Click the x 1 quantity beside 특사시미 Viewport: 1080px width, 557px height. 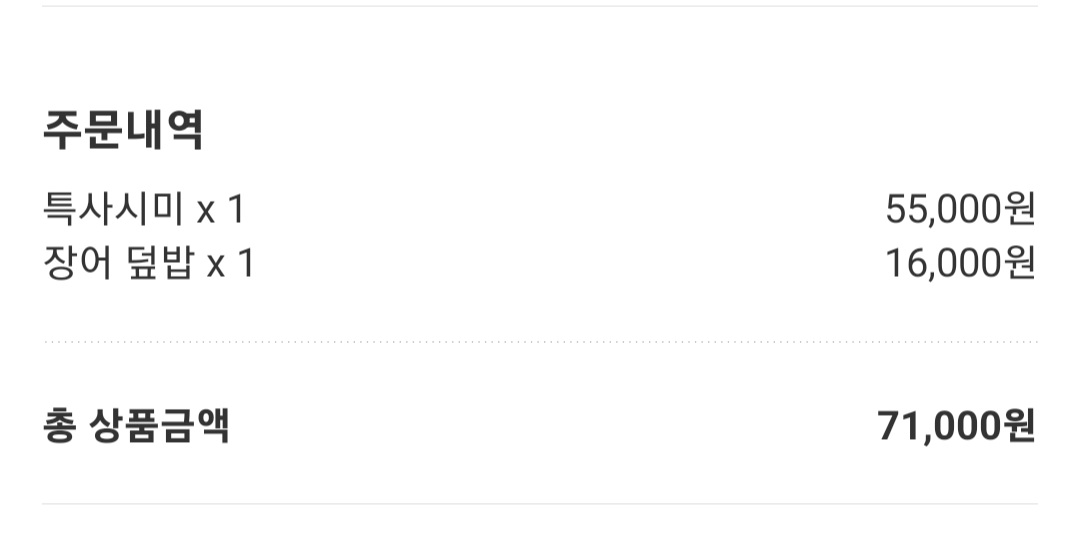220,209
